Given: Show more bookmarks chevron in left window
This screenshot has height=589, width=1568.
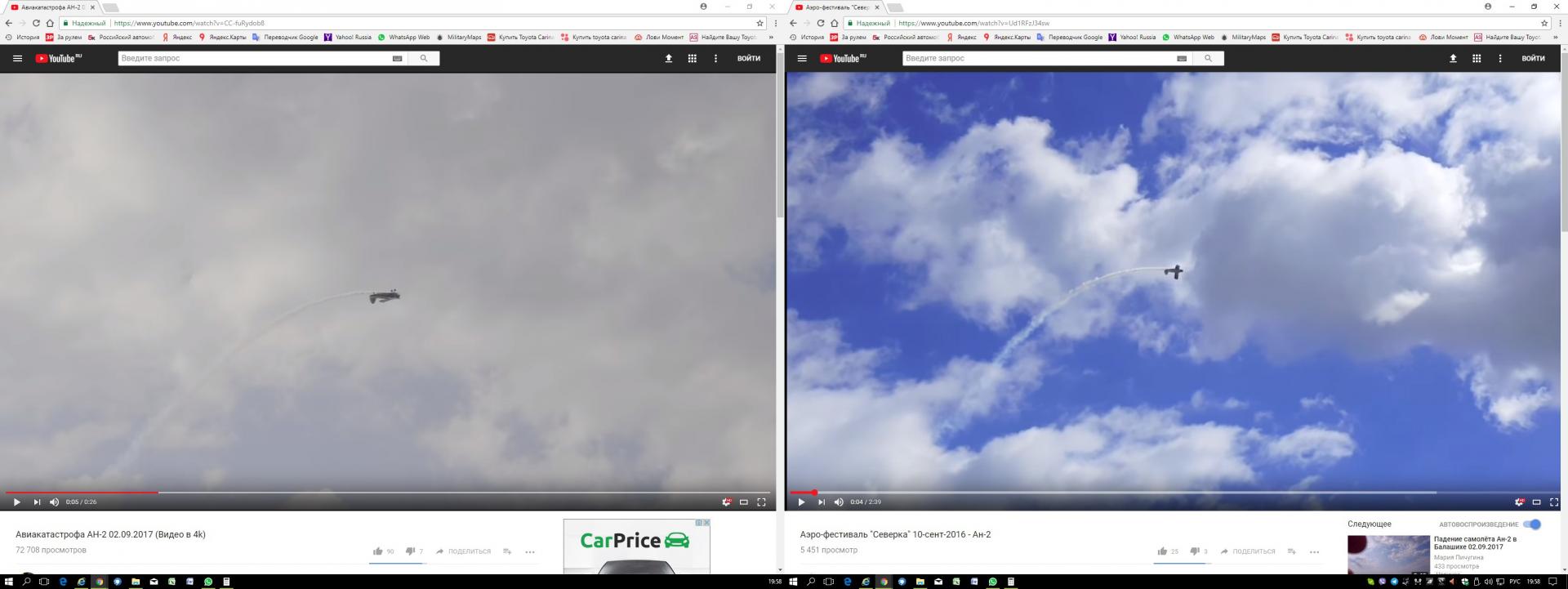Looking at the screenshot, I should [771, 38].
